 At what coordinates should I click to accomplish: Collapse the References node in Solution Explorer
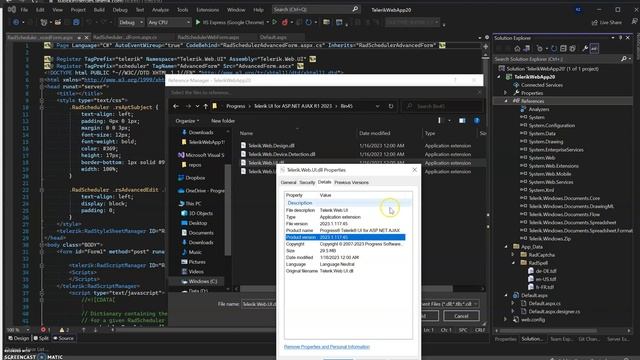tap(506, 101)
